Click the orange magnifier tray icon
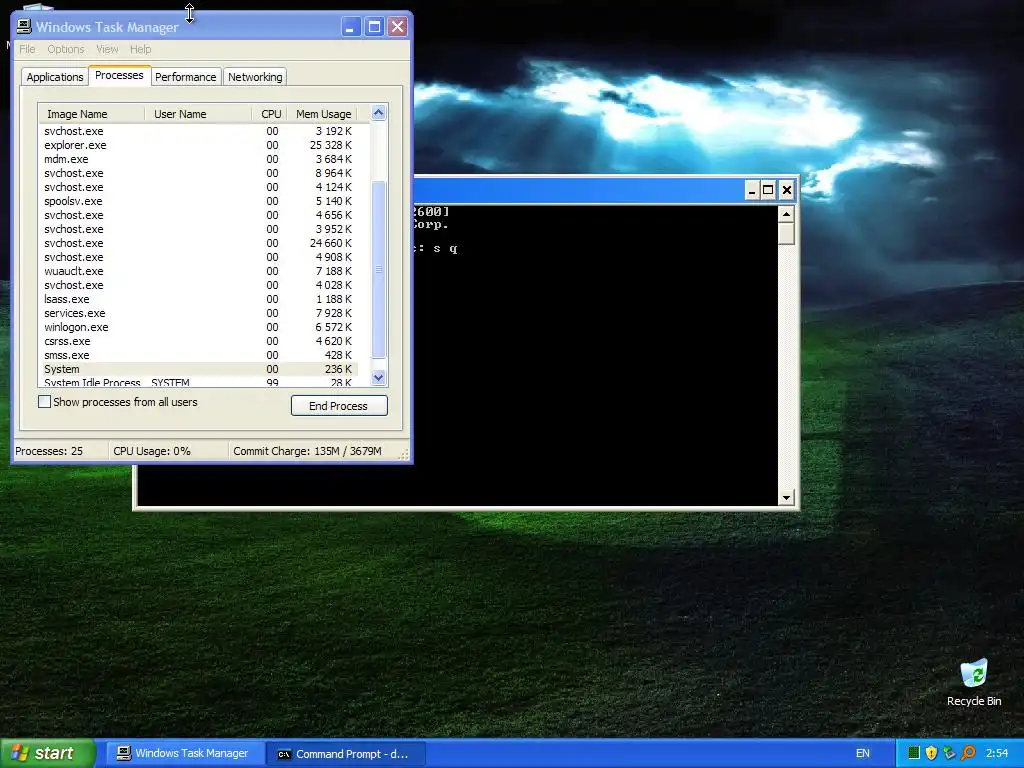Viewport: 1024px width, 768px height. [x=968, y=753]
